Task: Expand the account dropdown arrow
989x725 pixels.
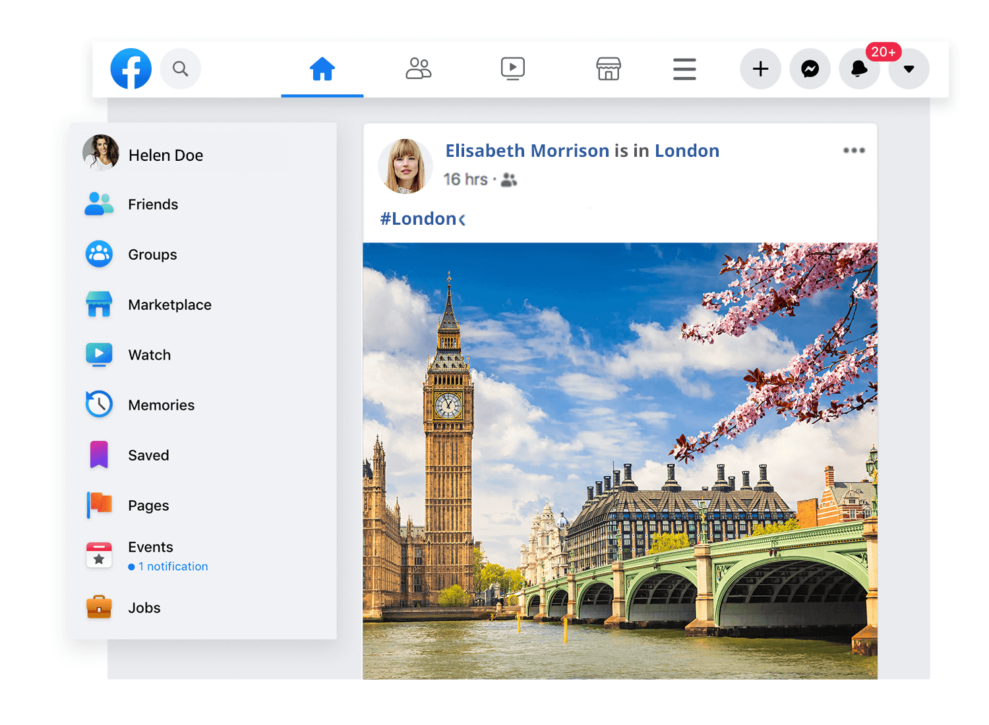Action: click(908, 69)
